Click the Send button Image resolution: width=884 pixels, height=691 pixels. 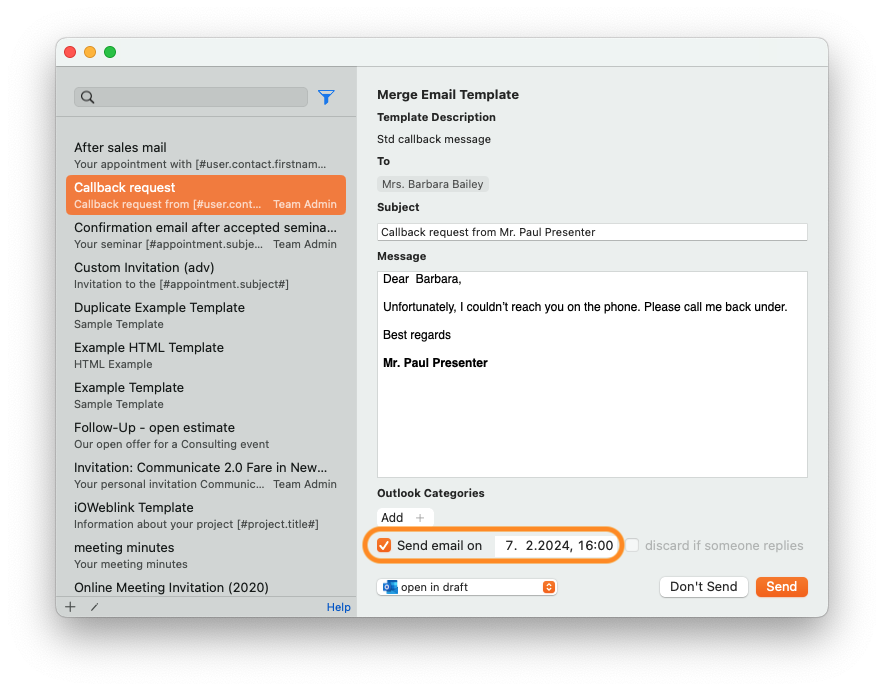tap(781, 587)
